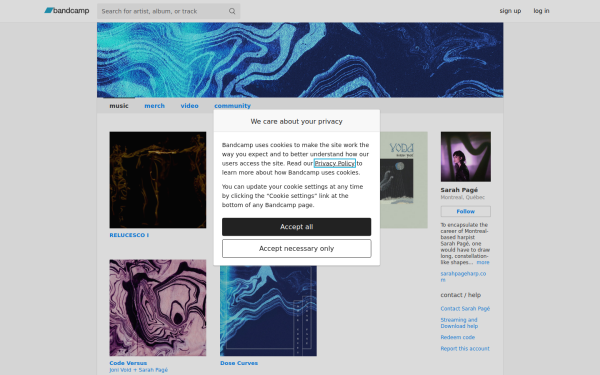
Task: Open the YODA album cover
Action: [404, 180]
